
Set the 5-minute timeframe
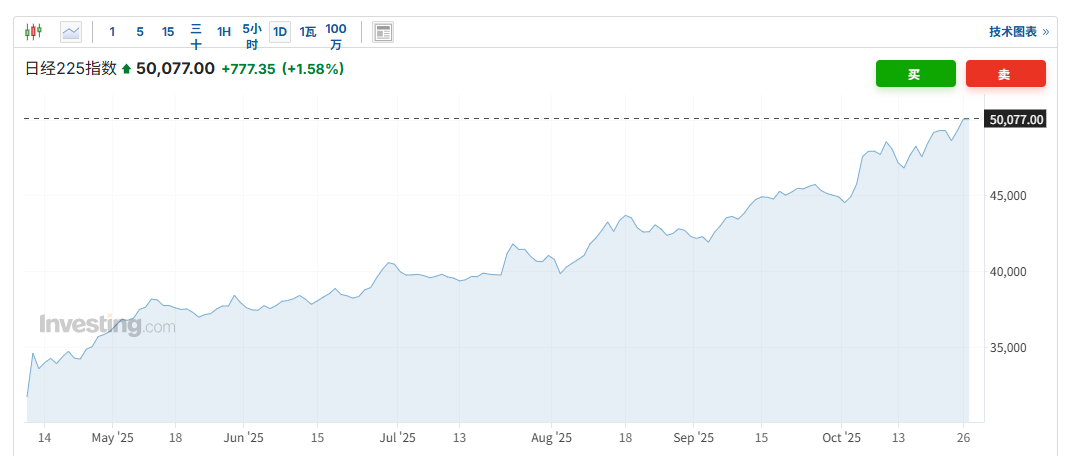[140, 32]
